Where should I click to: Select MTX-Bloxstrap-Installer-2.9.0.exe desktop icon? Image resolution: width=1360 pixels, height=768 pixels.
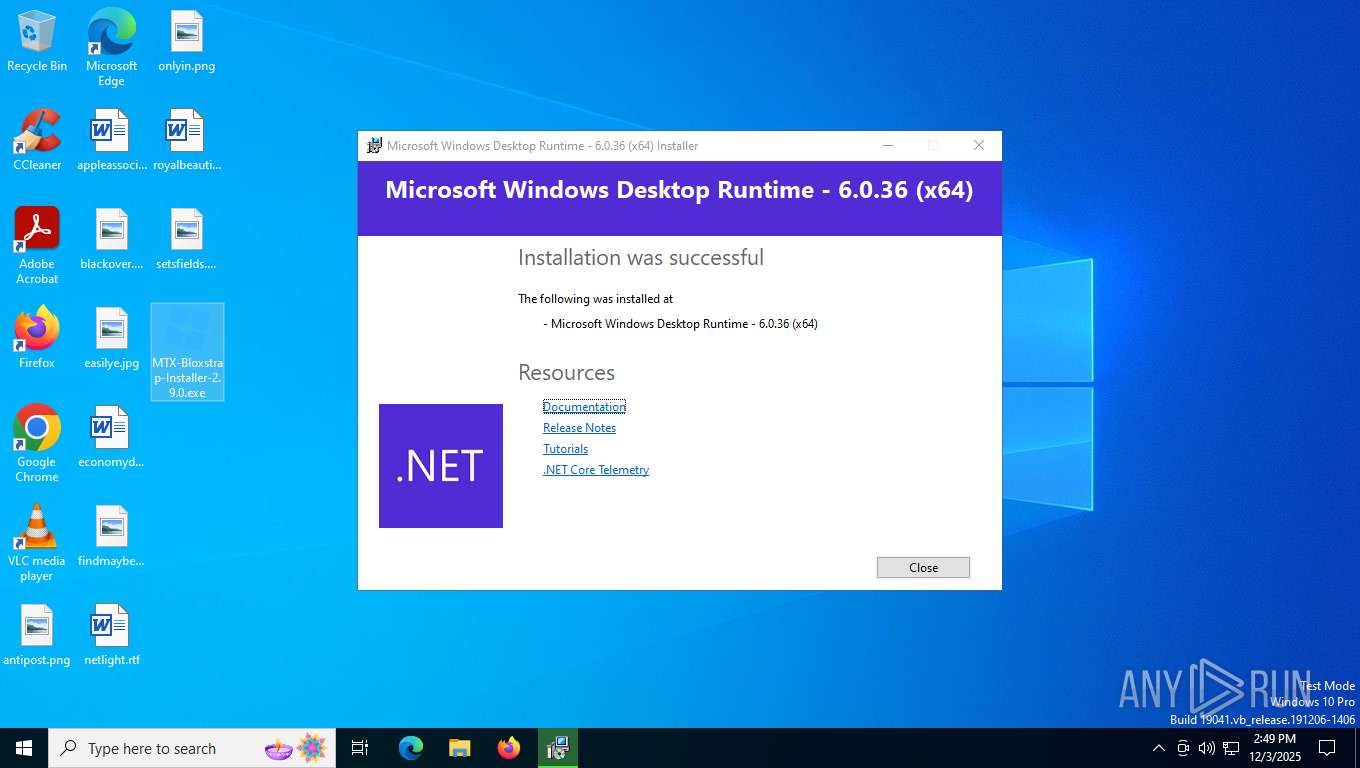tap(187, 352)
